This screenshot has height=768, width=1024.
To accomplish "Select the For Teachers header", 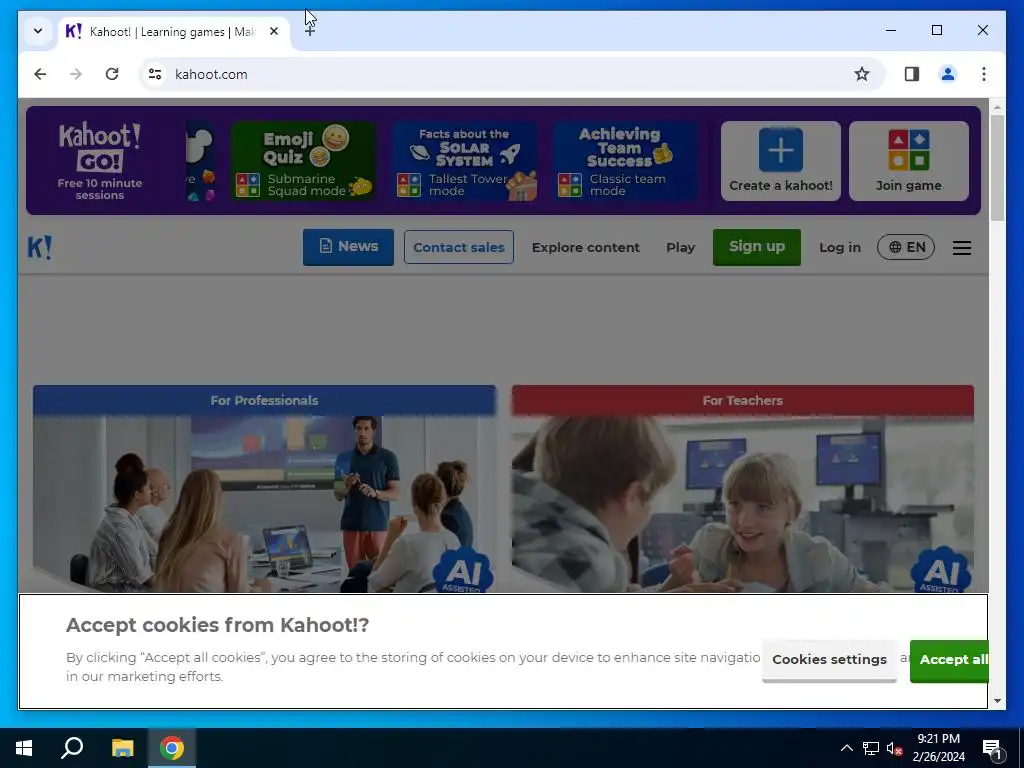I will coord(743,400).
